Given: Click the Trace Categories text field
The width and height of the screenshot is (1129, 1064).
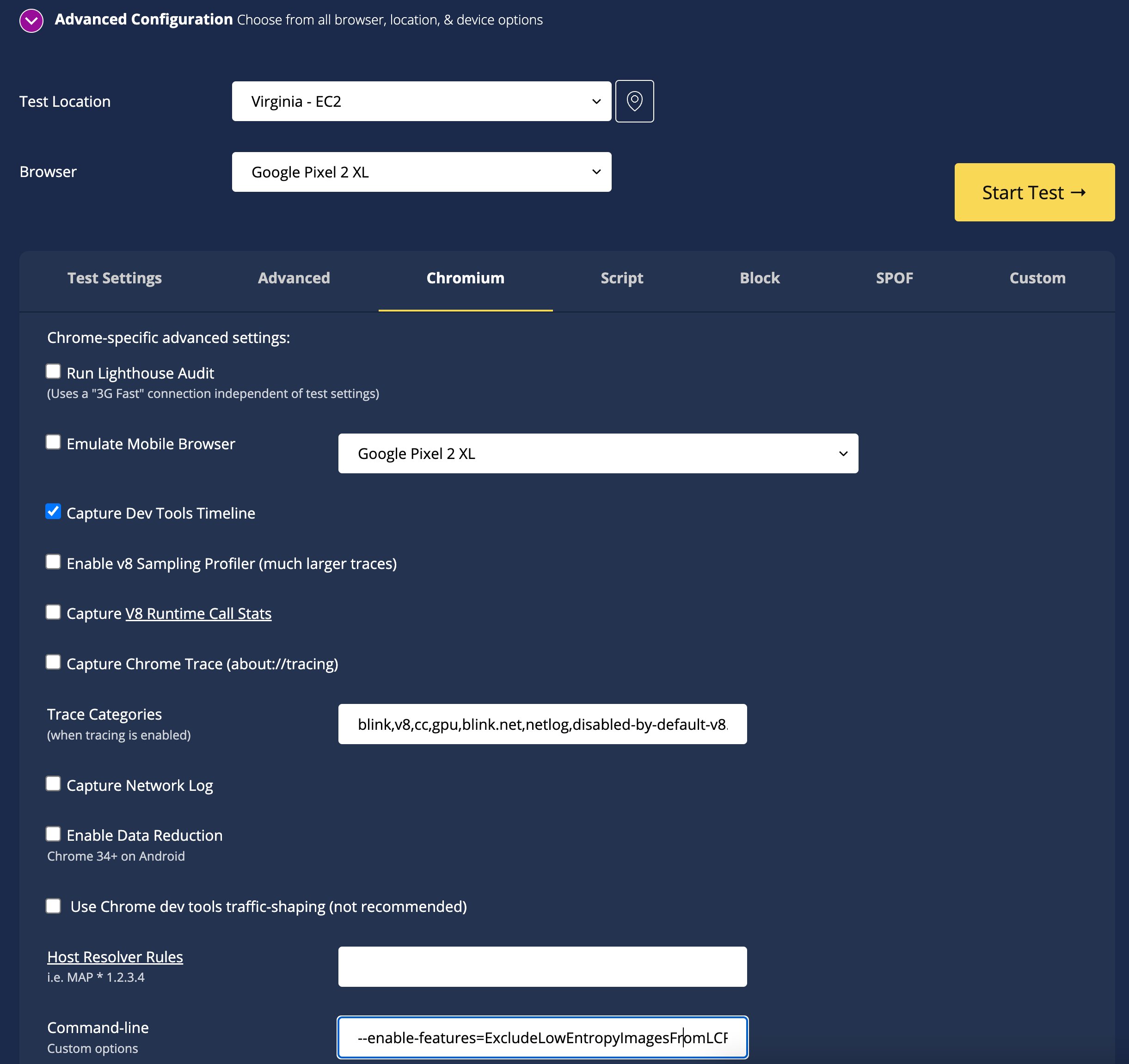Looking at the screenshot, I should click(542, 724).
